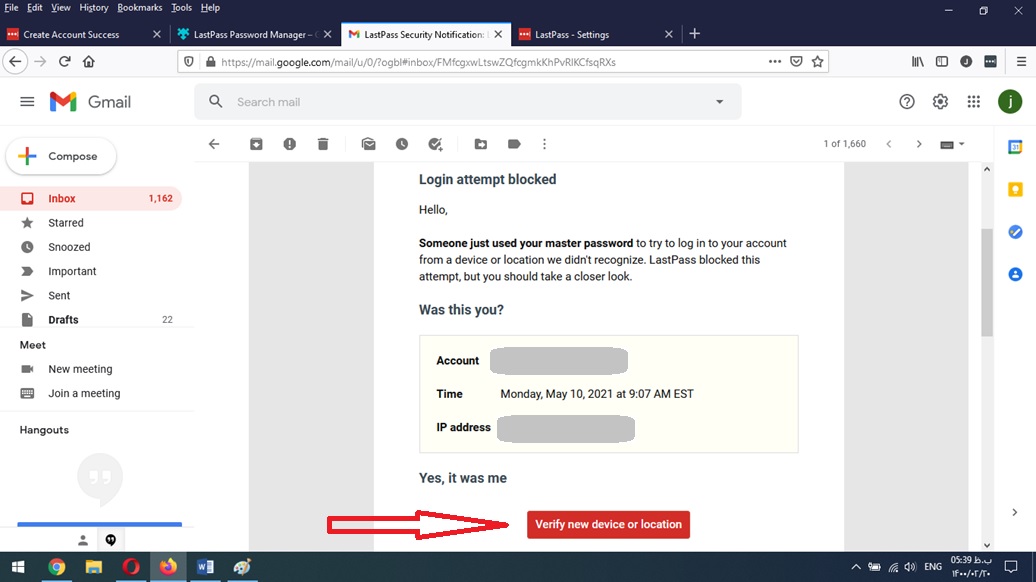Open Gmail Settings gear icon
Screen dimensions: 1036x582
[940, 102]
